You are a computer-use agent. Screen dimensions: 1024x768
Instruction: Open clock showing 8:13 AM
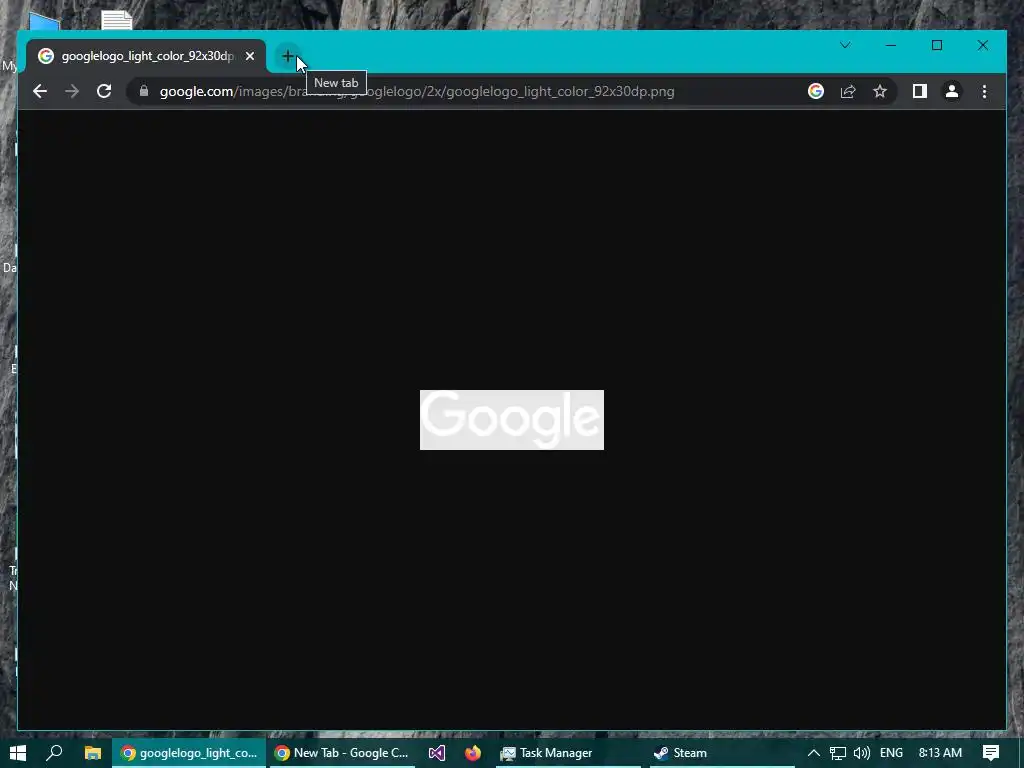tap(940, 753)
